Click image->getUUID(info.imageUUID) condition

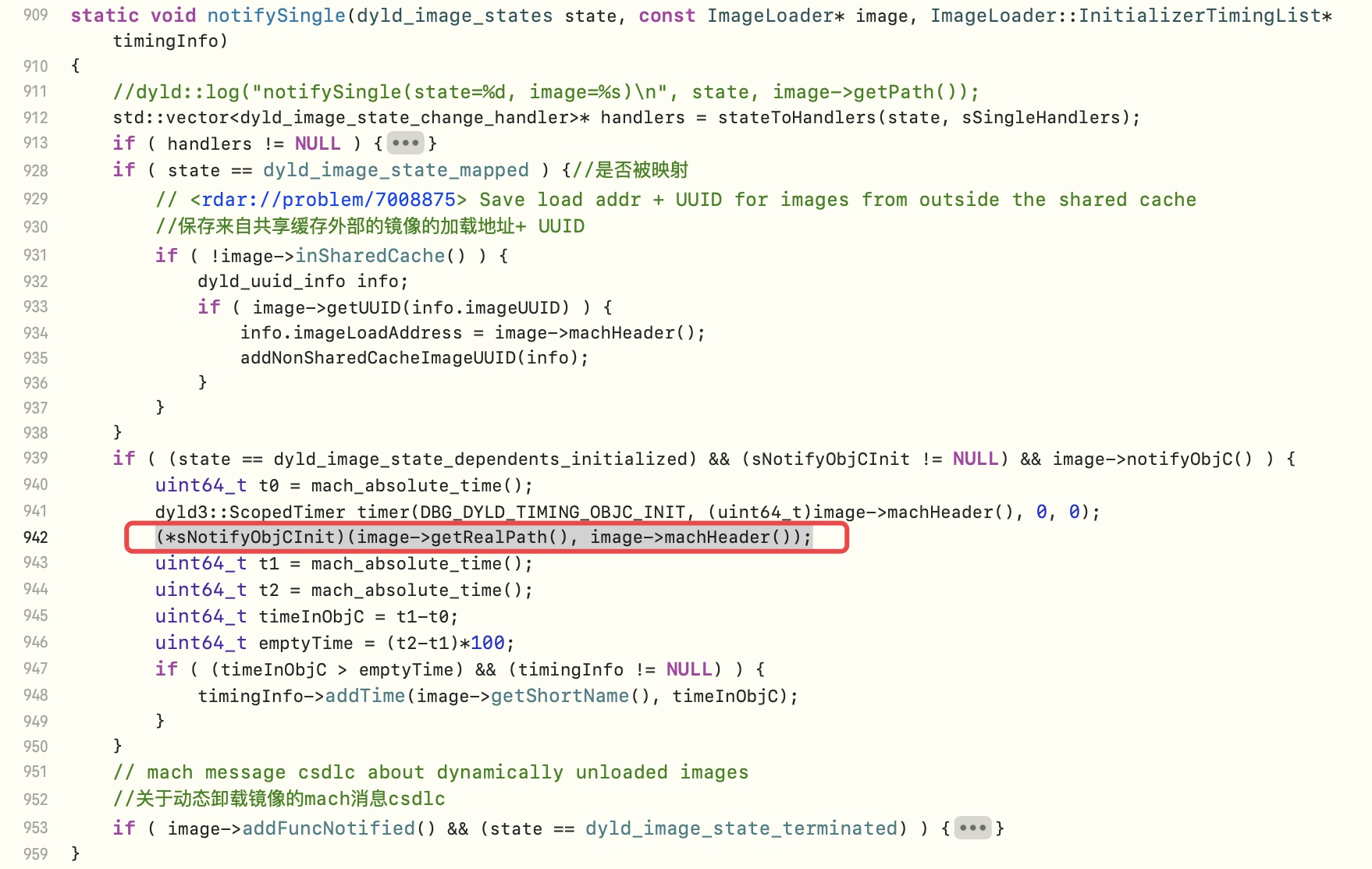pos(411,307)
